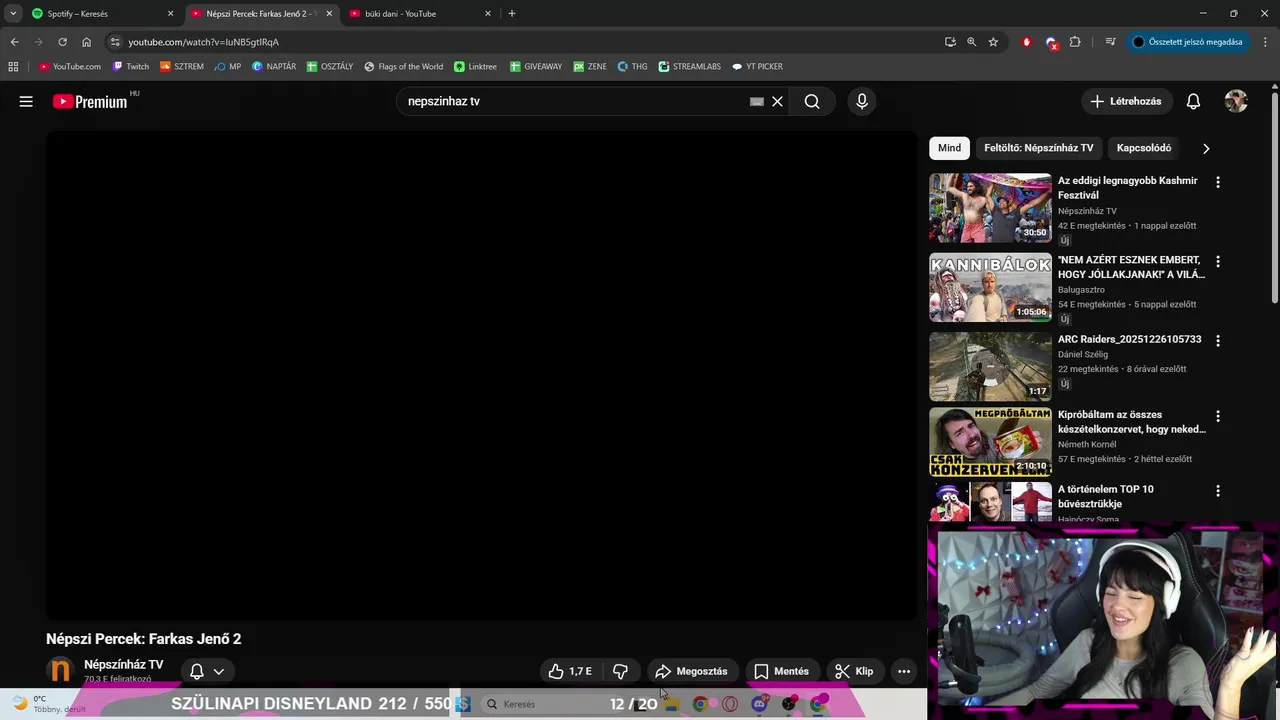Start voice search with the microphone

click(x=862, y=101)
